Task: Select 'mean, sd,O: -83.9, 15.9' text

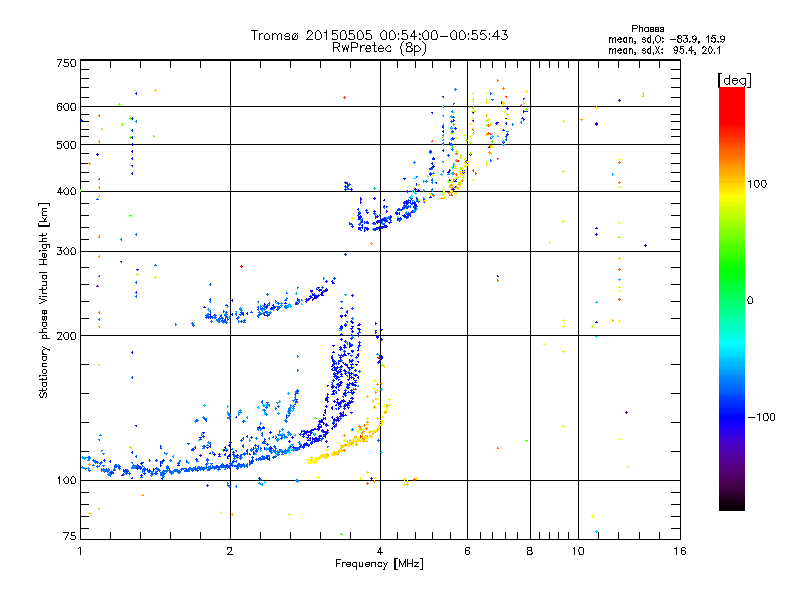Action: pyautogui.click(x=666, y=39)
